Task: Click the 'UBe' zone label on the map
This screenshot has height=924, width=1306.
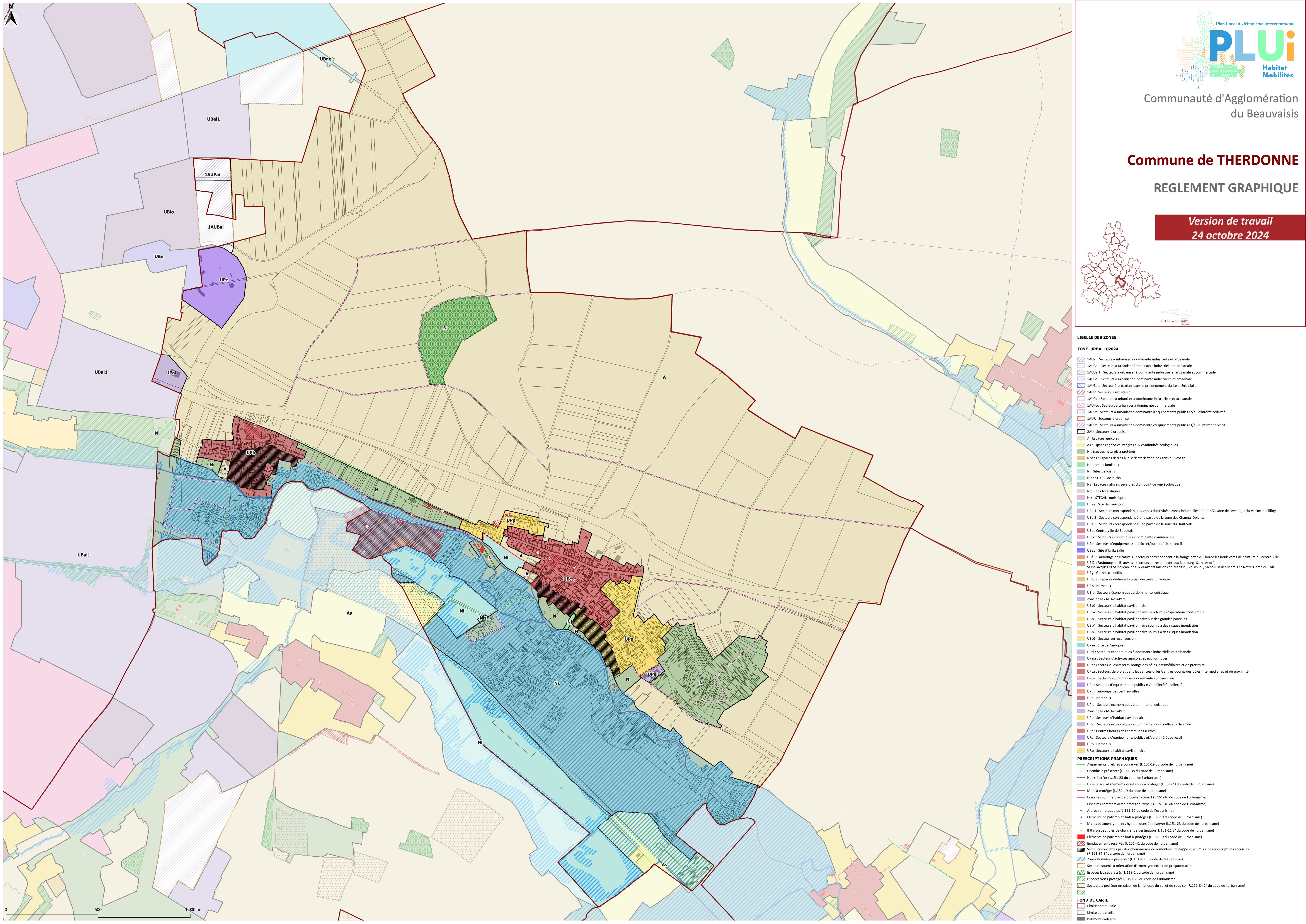Action: [159, 257]
